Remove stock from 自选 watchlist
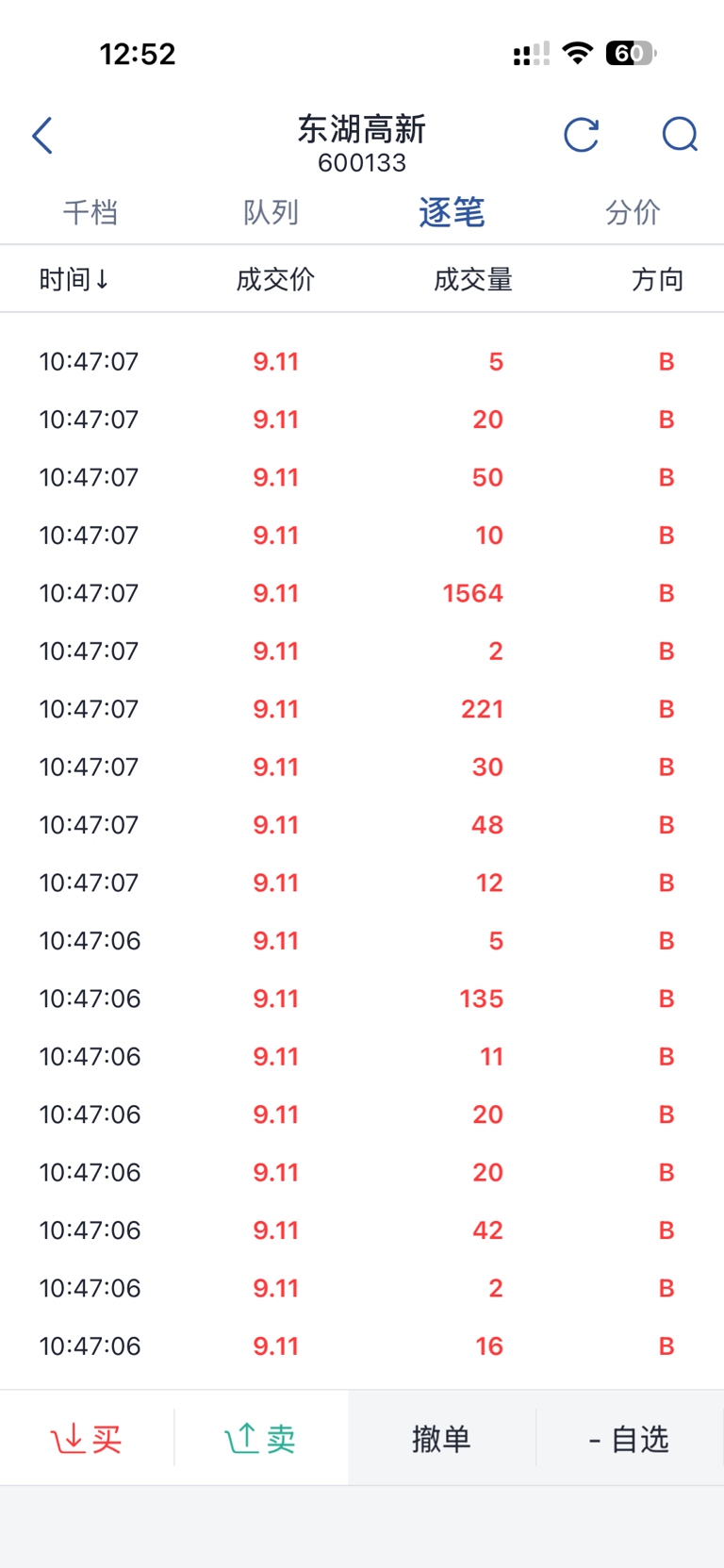Viewport: 724px width, 1568px height. [x=629, y=1439]
